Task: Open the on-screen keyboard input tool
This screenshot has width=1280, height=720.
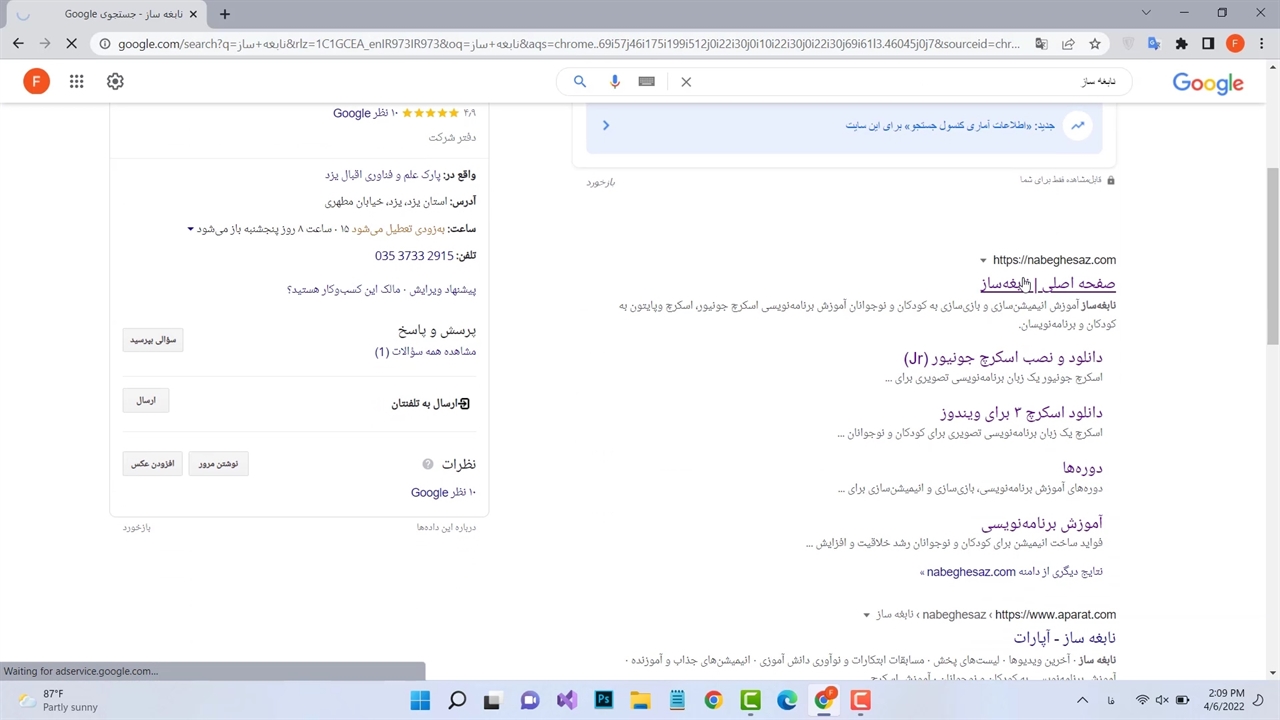Action: tap(647, 82)
